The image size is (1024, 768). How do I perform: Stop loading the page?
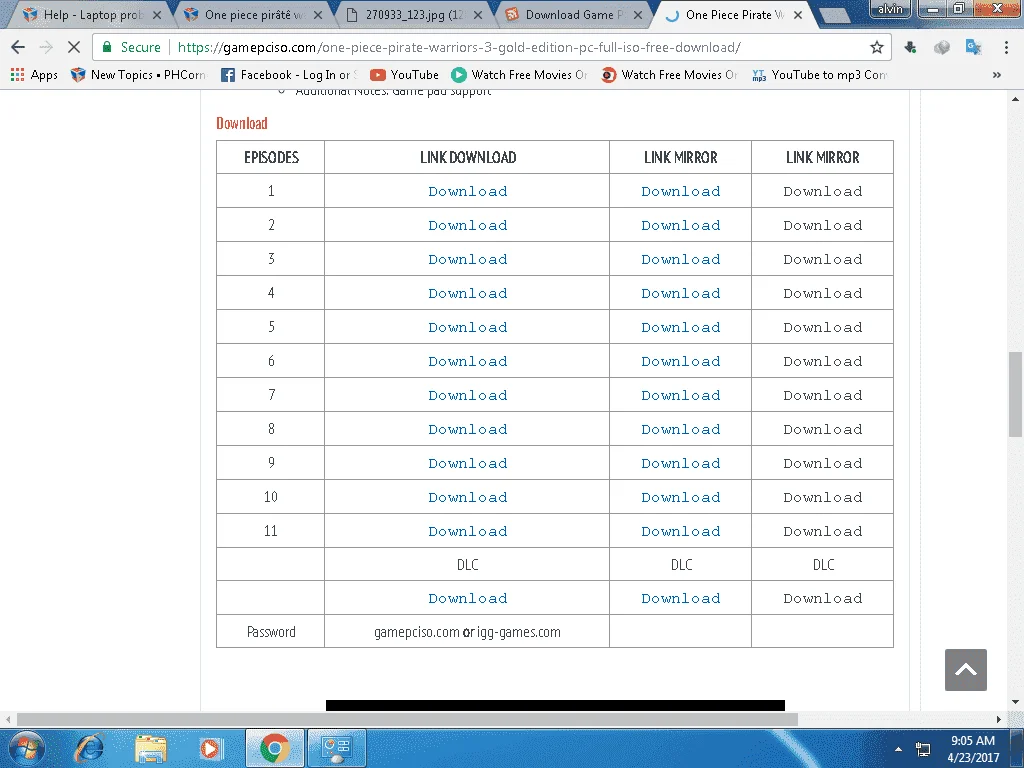point(74,47)
